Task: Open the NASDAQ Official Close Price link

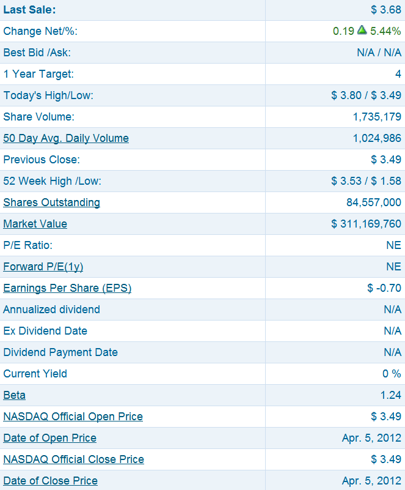Action: 74,459
